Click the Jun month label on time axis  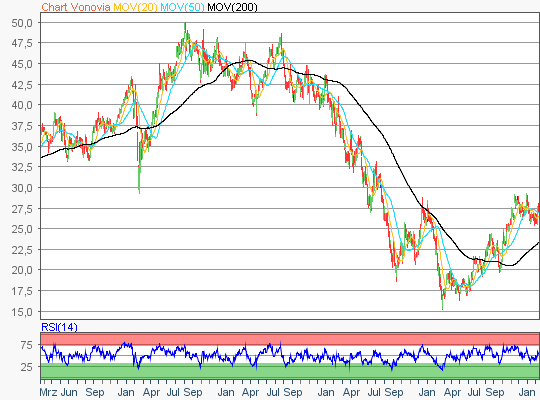69,392
